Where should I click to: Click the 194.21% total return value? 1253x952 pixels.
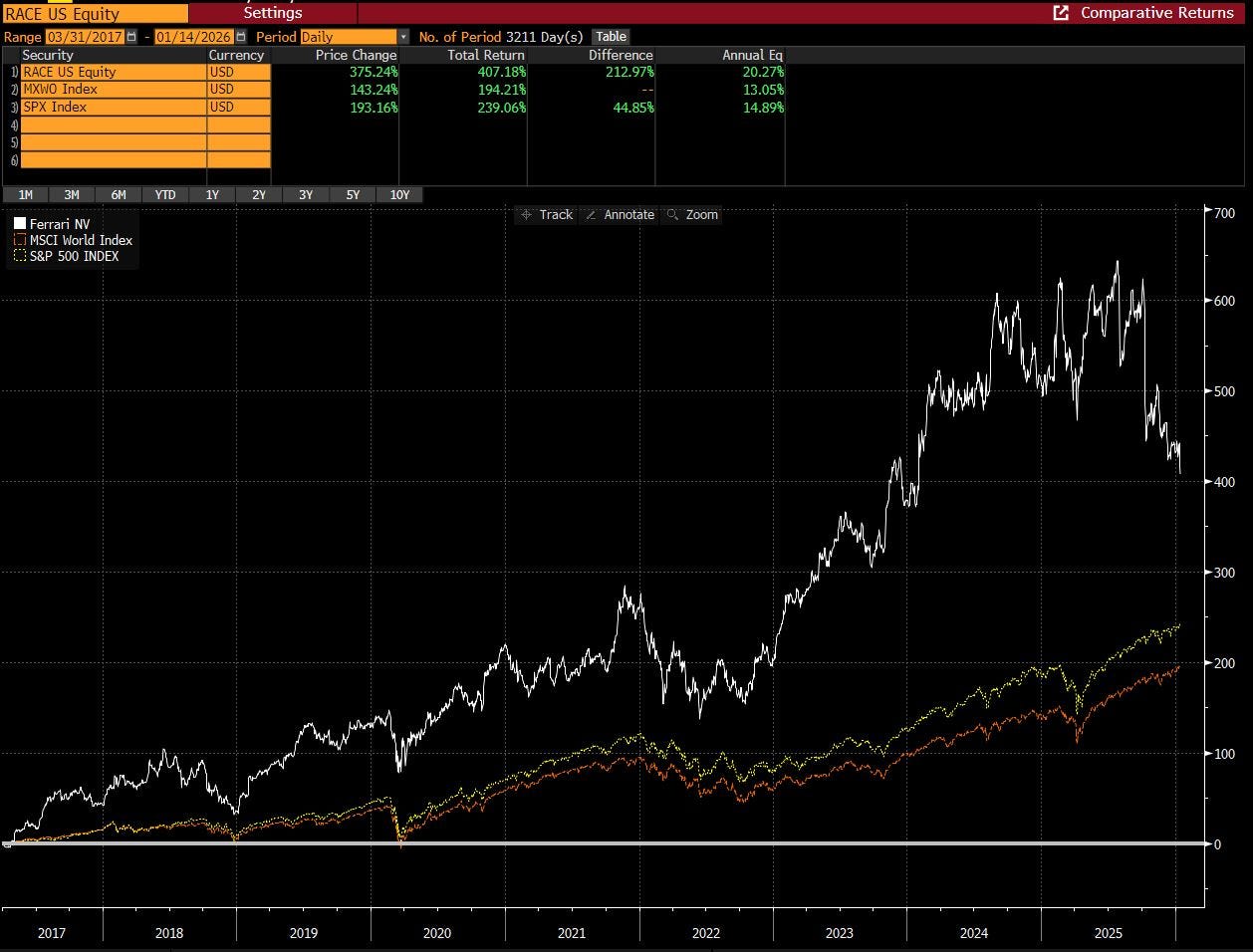pyautogui.click(x=500, y=89)
